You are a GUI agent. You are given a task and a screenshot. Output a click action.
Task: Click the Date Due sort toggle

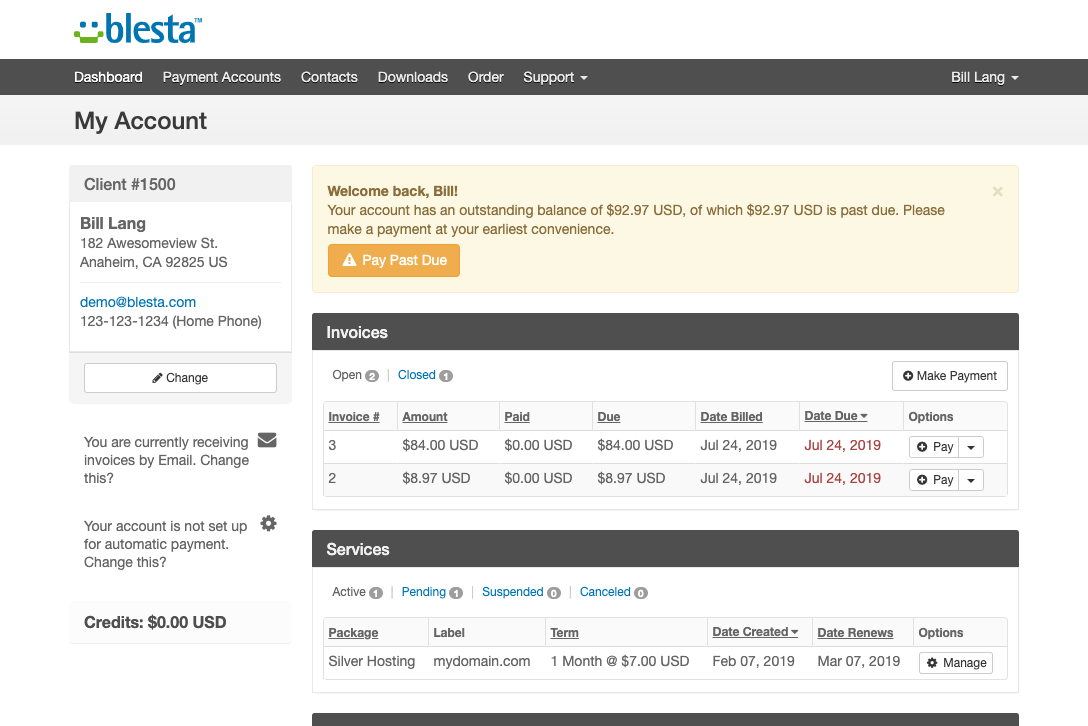click(x=833, y=415)
